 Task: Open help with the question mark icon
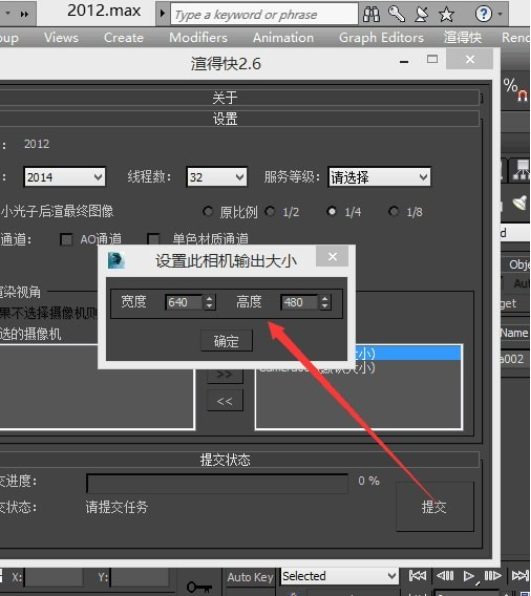click(x=483, y=14)
